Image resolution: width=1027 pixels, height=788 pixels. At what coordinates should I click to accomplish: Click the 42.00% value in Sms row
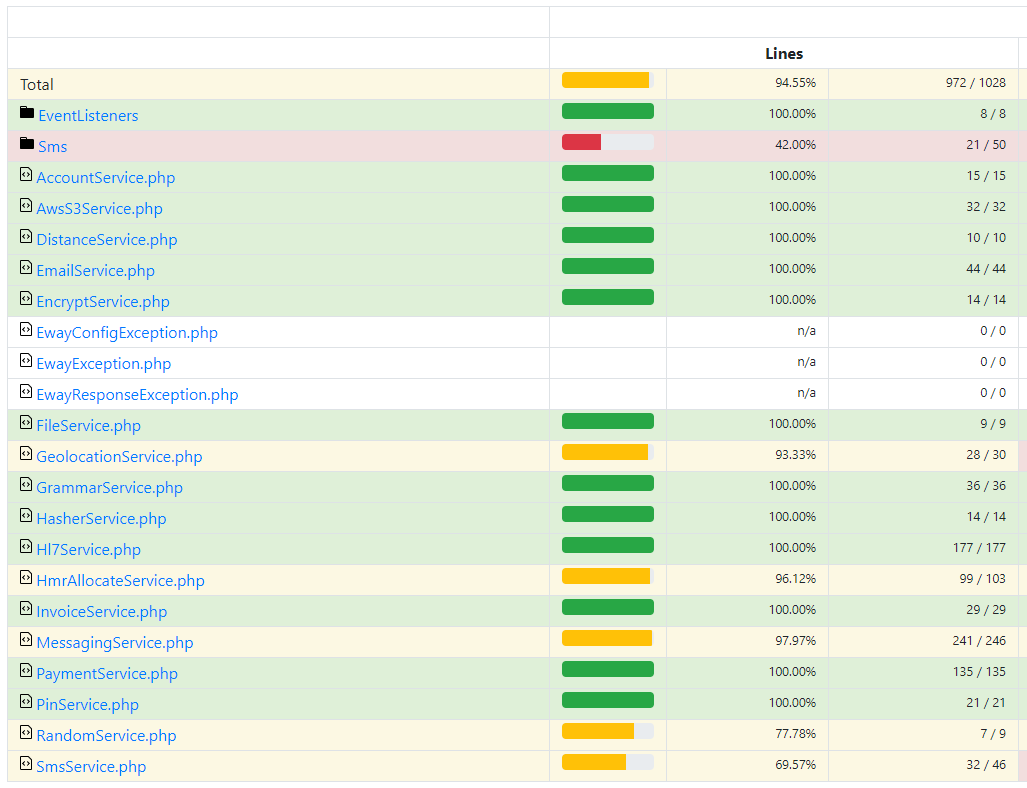[x=795, y=144]
